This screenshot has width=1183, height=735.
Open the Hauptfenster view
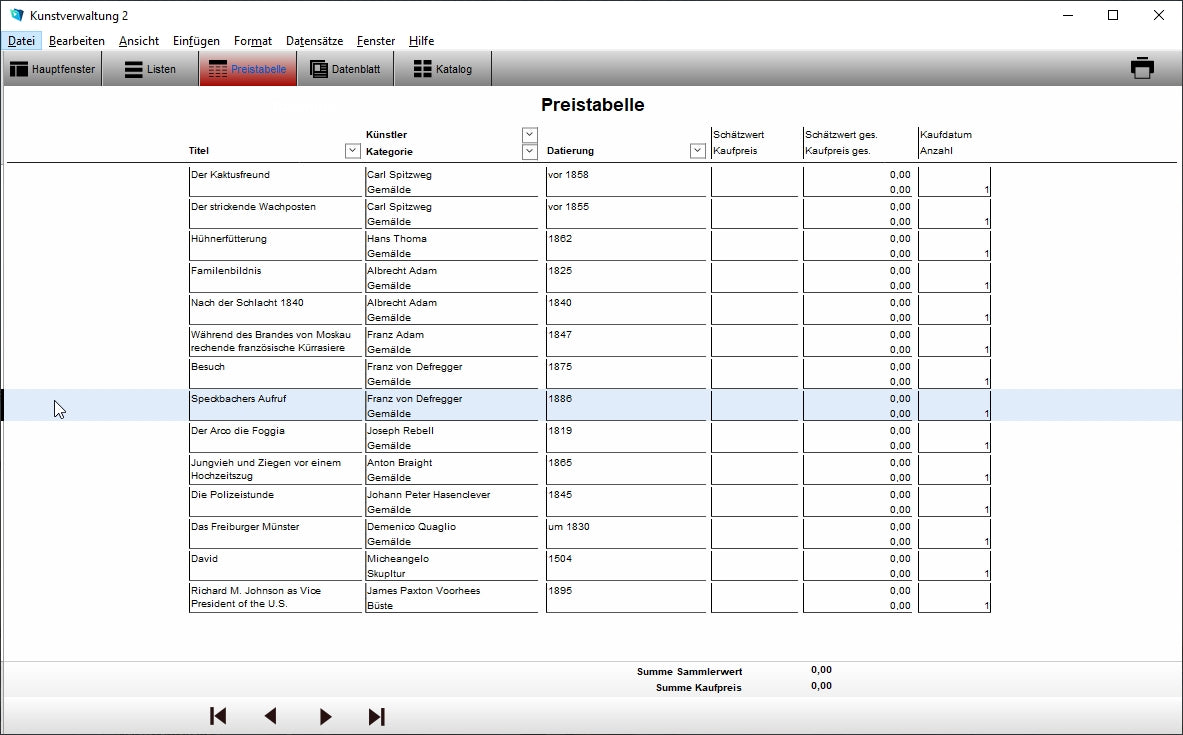[x=53, y=70]
